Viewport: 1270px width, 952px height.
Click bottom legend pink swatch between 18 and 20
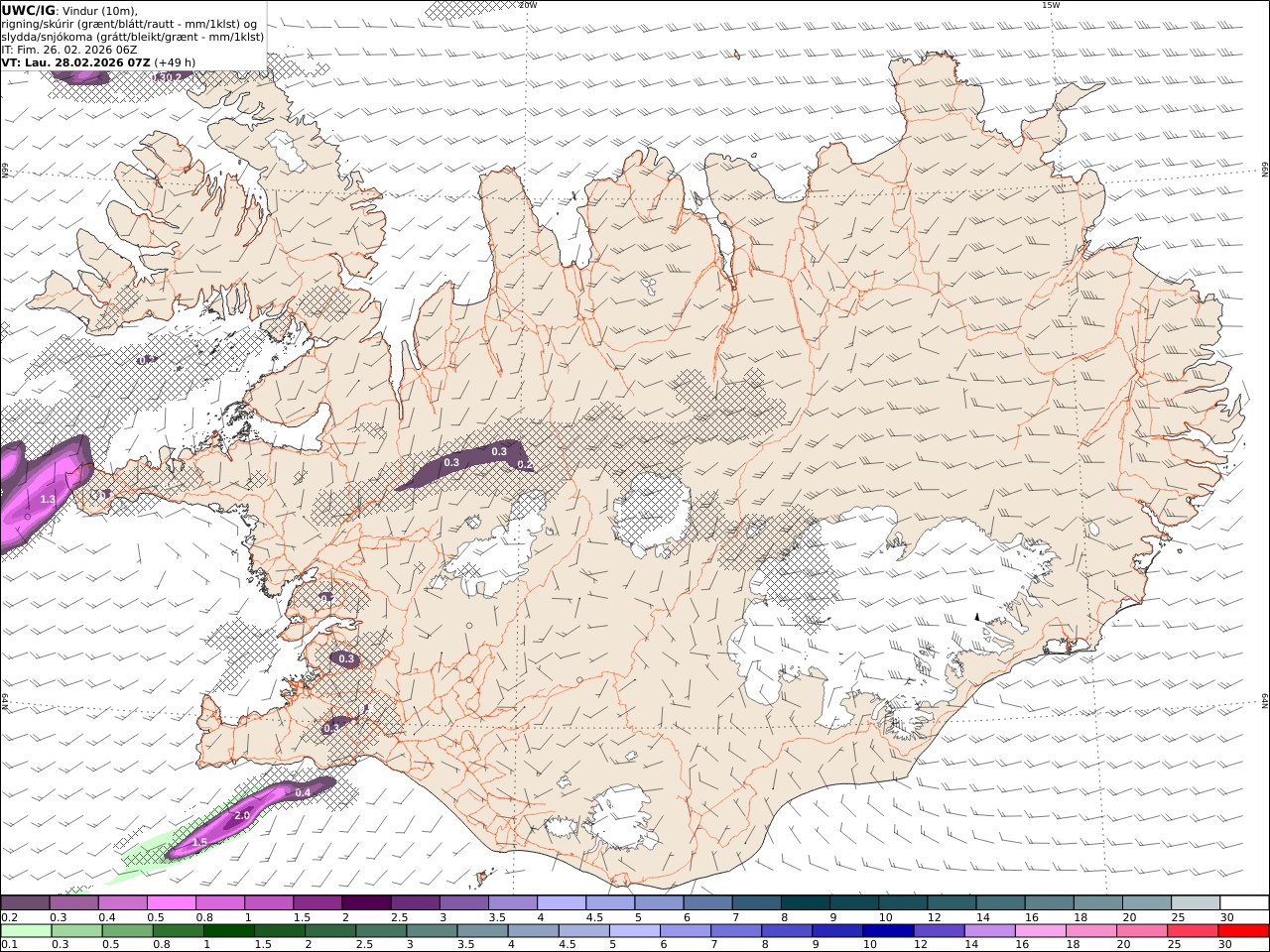click(1090, 930)
